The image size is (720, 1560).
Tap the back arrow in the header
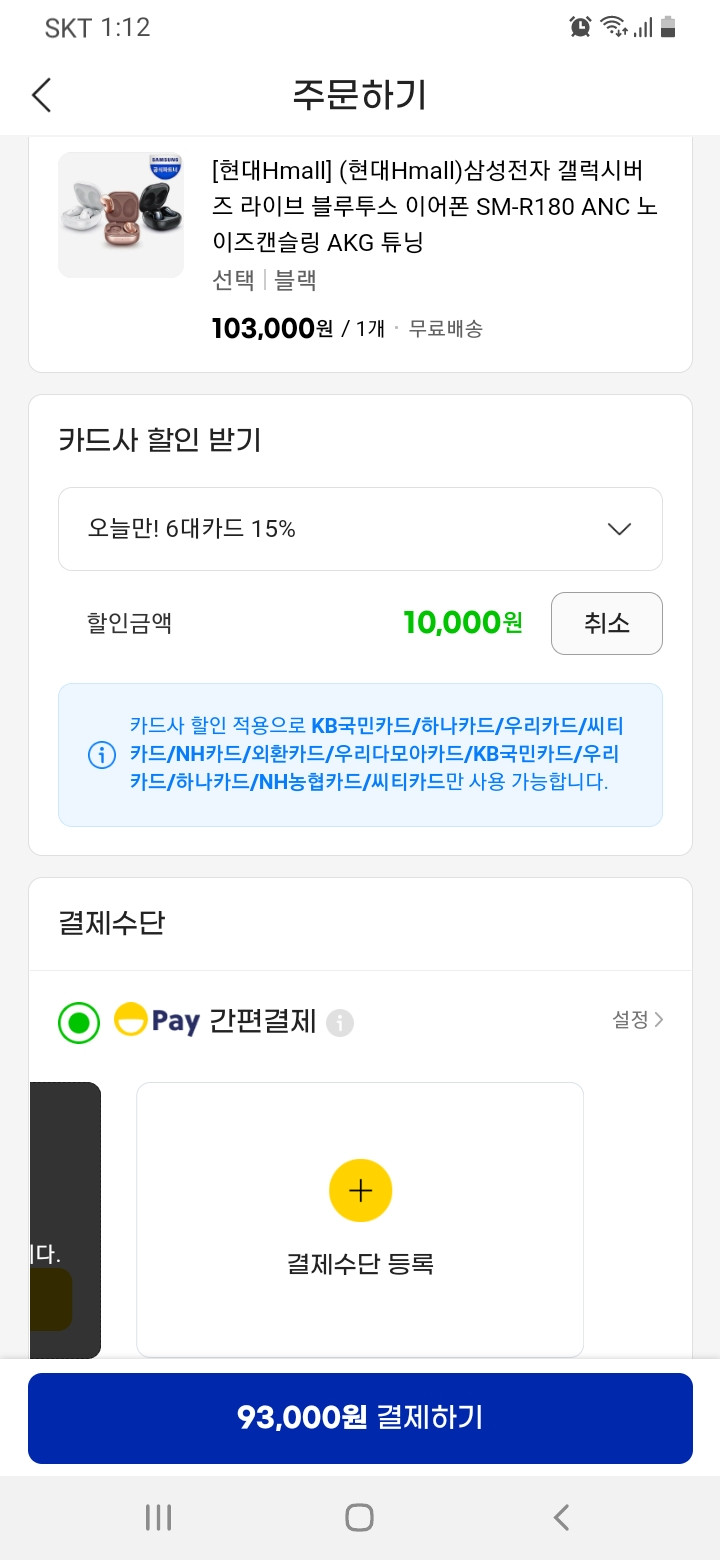pos(41,95)
